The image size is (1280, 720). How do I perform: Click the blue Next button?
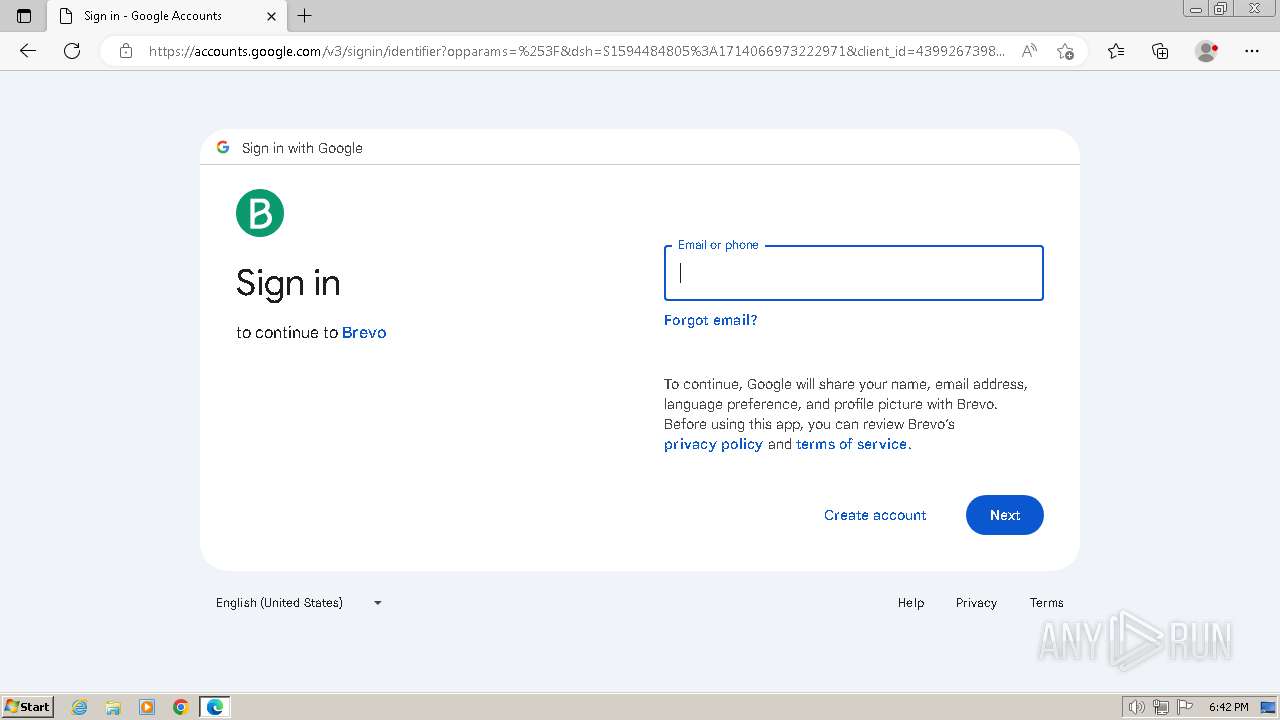[1005, 515]
